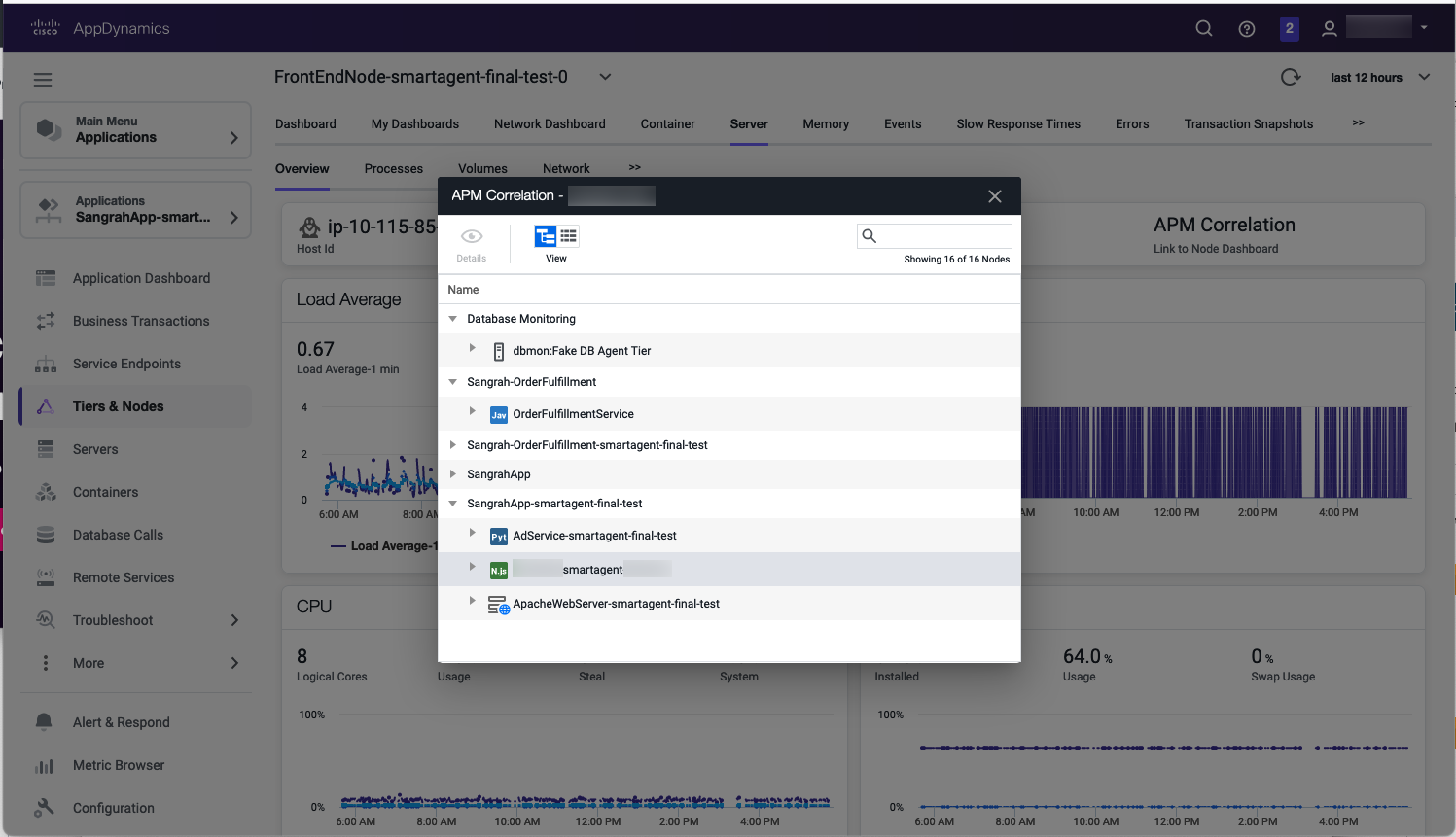Click the Tiers & Nodes sidebar icon
This screenshot has width=1456, height=837.
point(46,406)
